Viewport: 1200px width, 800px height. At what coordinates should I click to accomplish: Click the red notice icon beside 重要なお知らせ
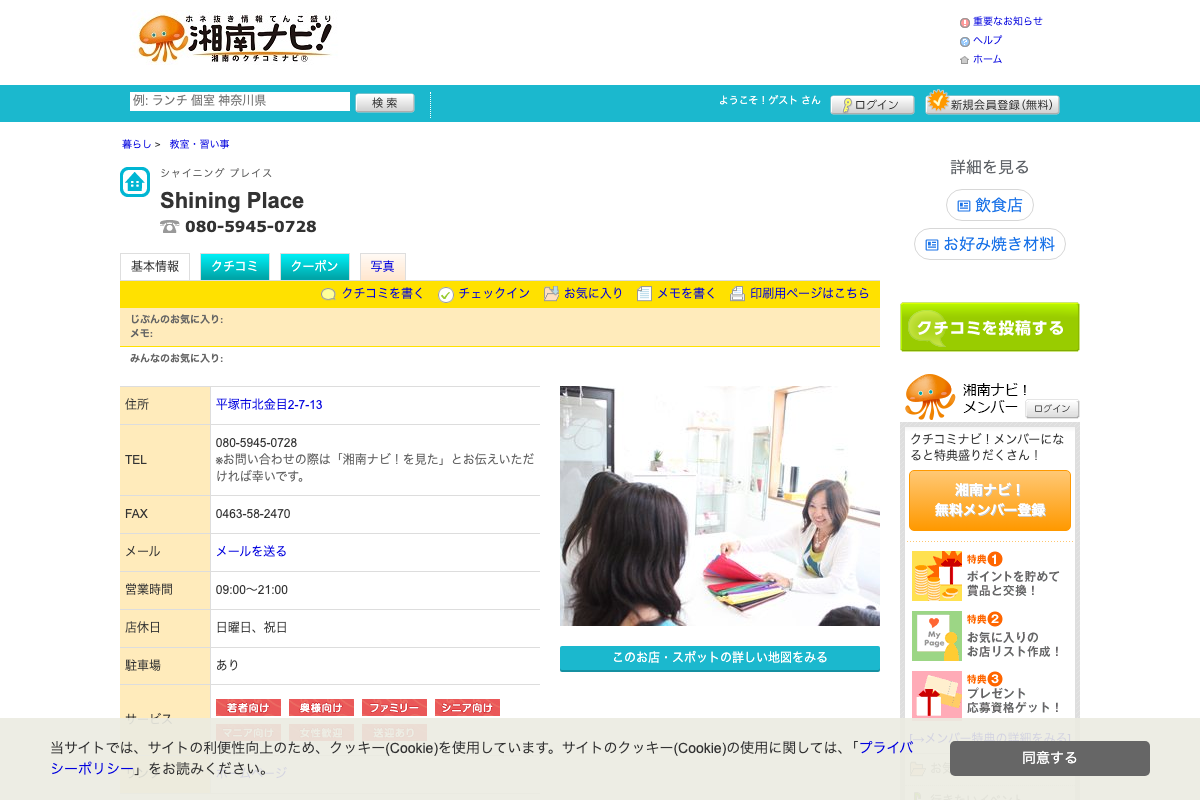pos(965,22)
